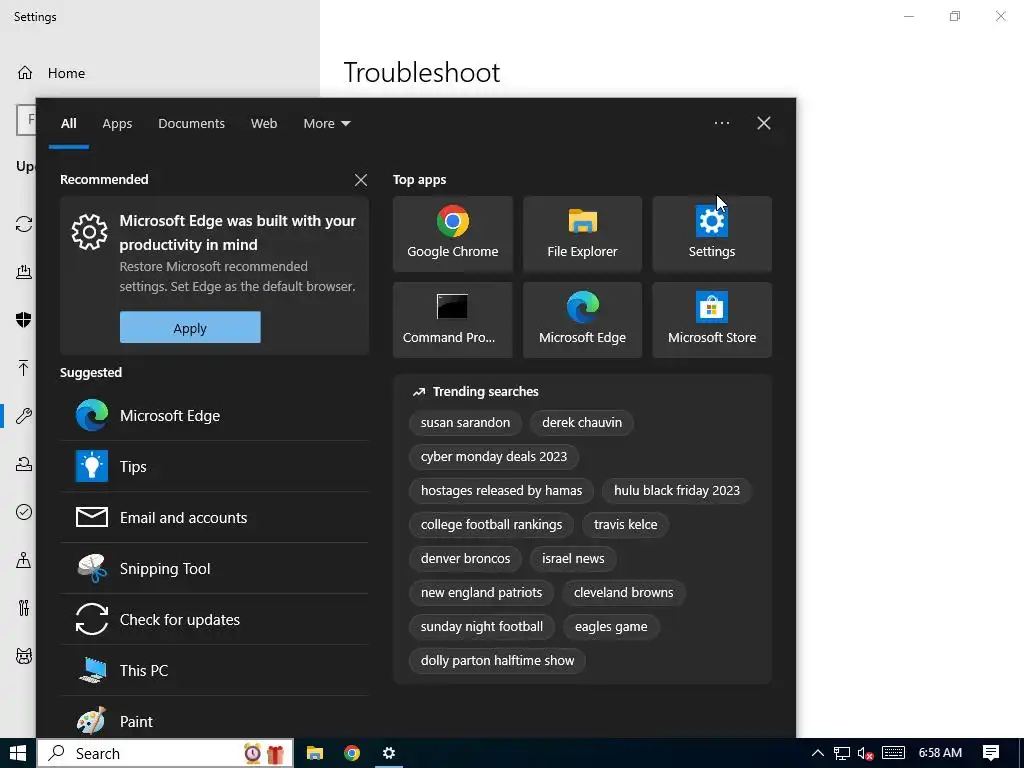The width and height of the screenshot is (1024, 768).
Task: Search trending topic travis kelce
Action: 625,524
